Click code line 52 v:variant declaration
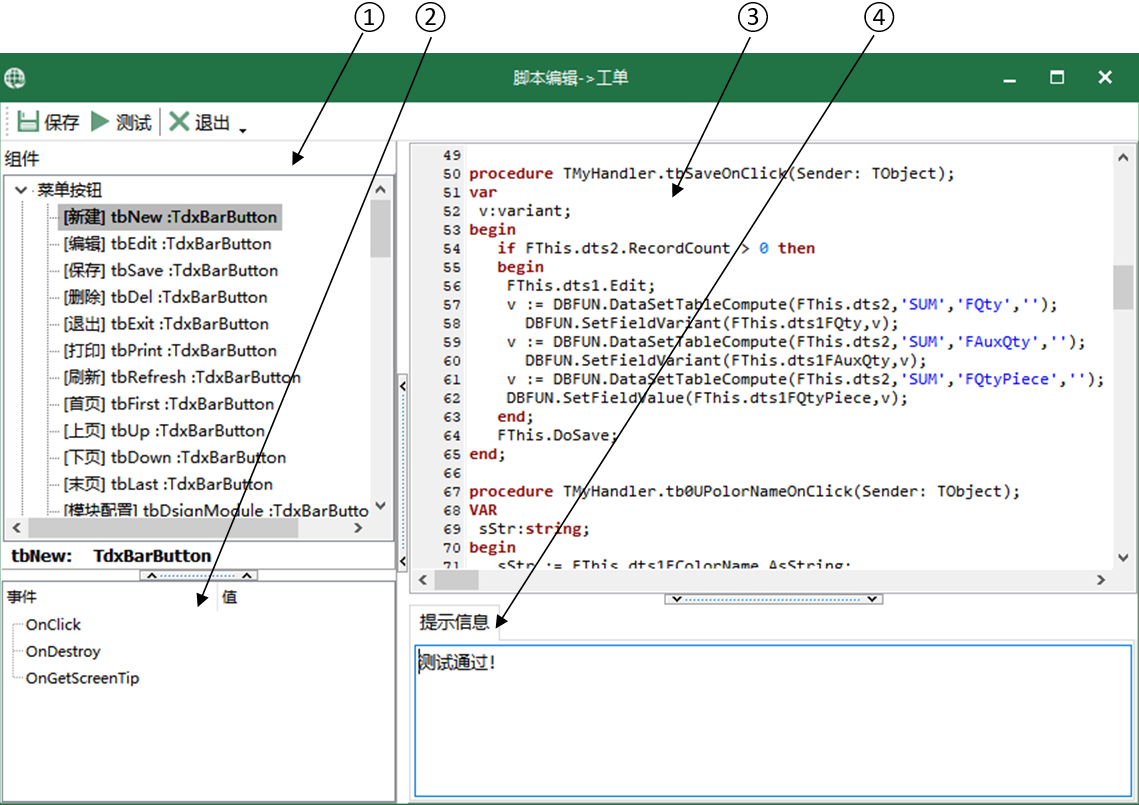The width and height of the screenshot is (1139, 805). pyautogui.click(x=524, y=211)
